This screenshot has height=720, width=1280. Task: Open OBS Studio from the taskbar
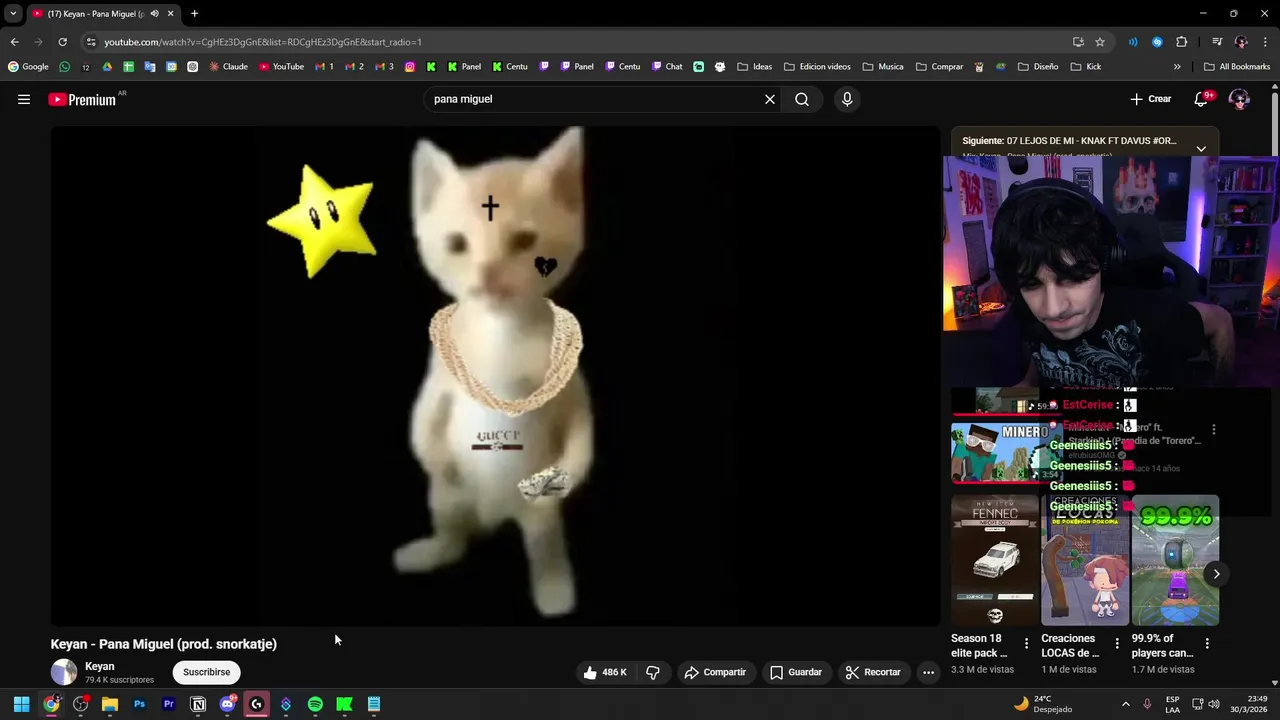(x=80, y=704)
